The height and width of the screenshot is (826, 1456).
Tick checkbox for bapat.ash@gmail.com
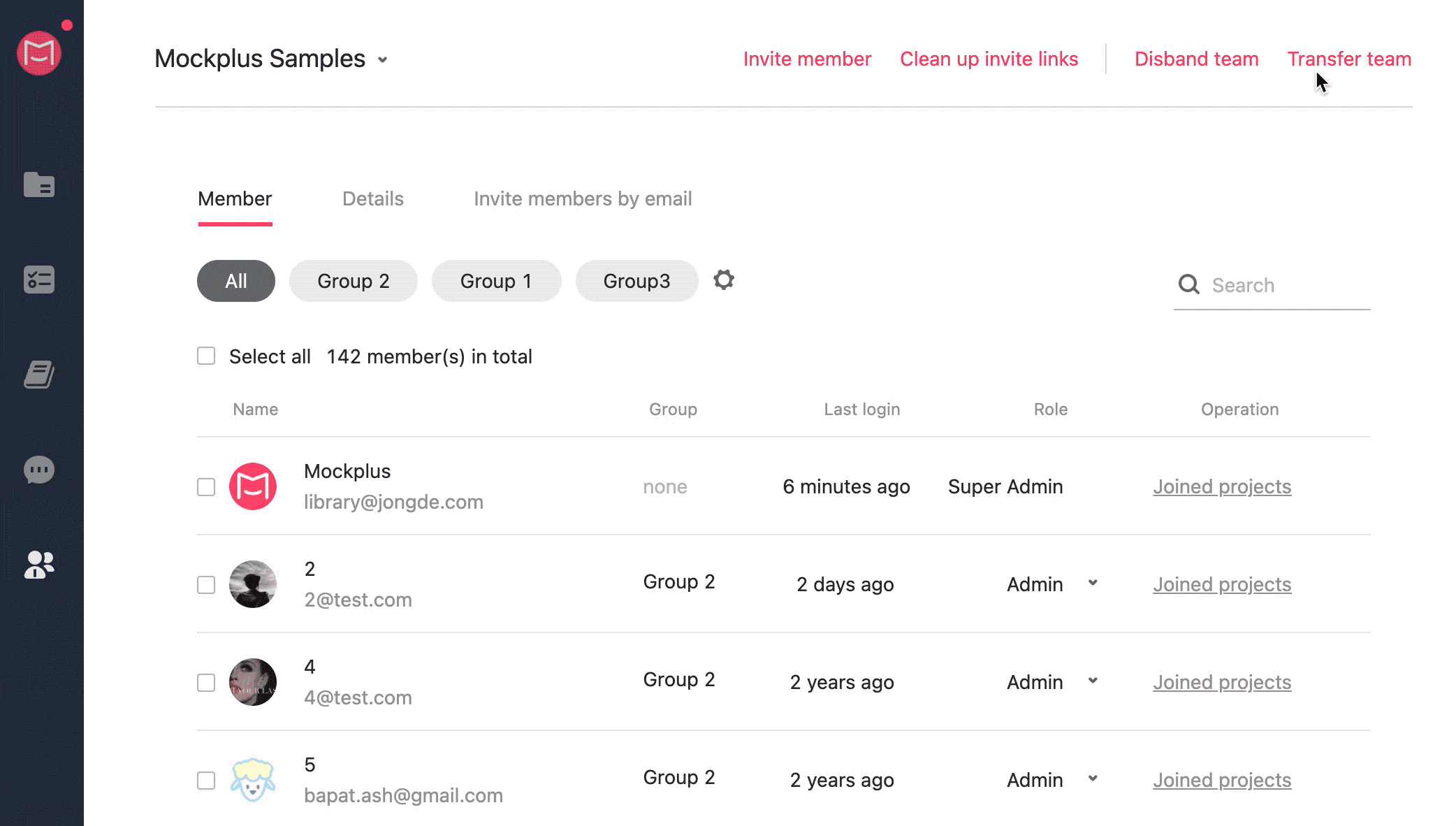click(x=206, y=781)
